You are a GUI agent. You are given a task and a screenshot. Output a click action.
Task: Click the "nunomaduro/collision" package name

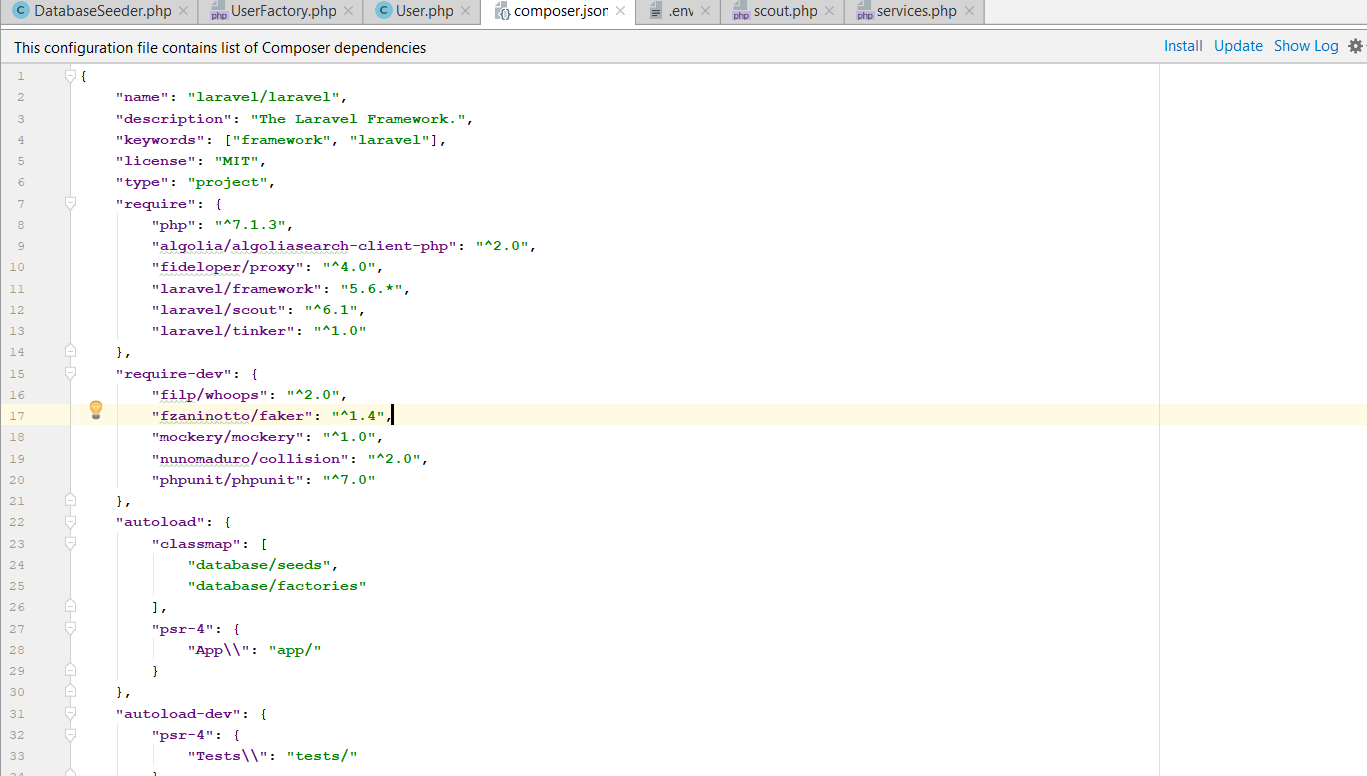250,459
